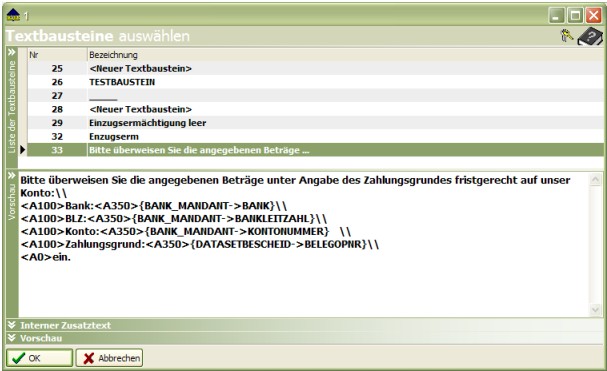Sort by the Nr column header

[x=57, y=55]
